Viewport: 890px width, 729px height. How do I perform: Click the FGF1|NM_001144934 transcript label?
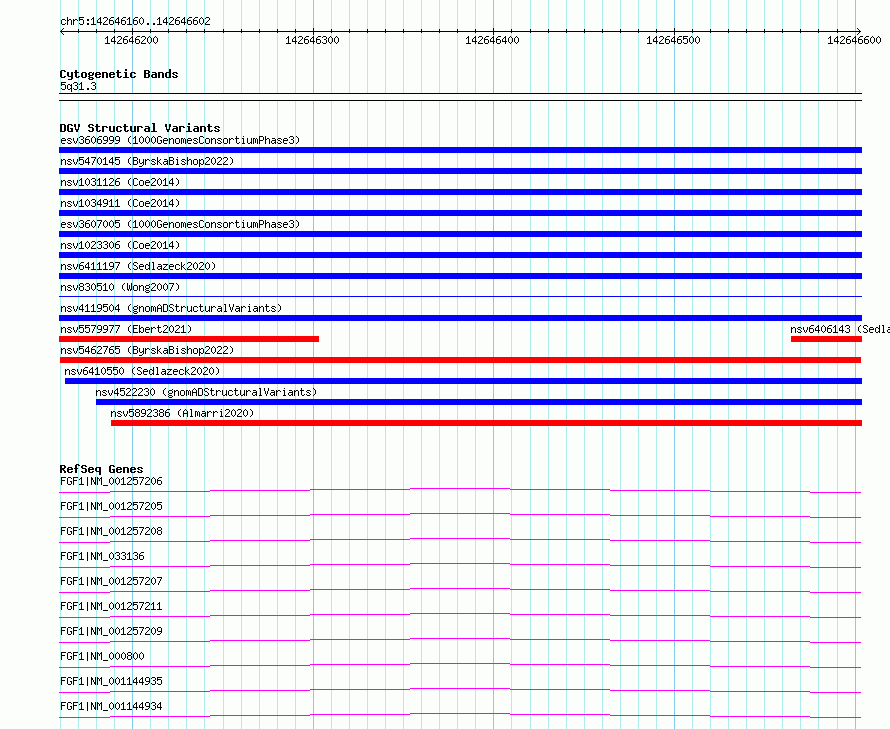[x=111, y=706]
